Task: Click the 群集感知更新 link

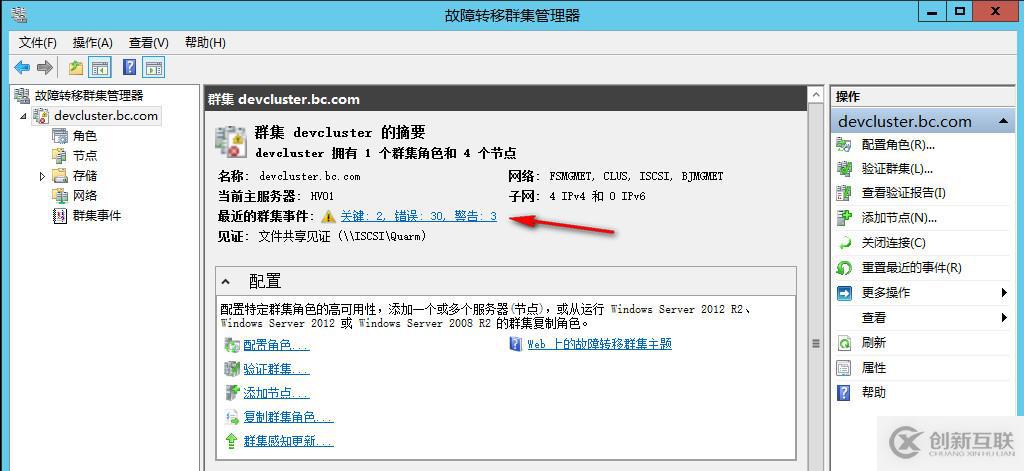Action: tap(288, 441)
